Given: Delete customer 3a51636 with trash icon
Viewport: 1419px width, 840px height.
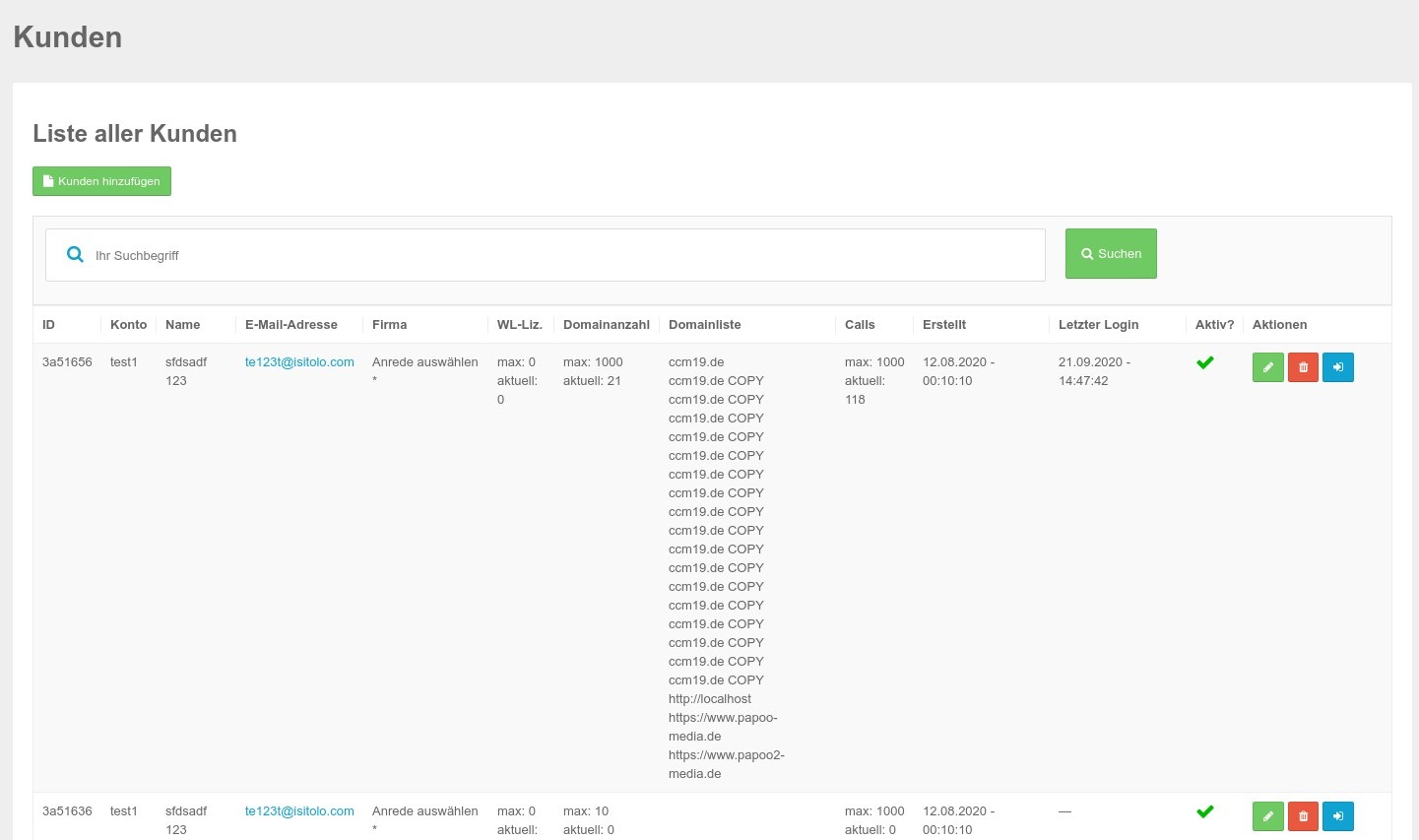Looking at the screenshot, I should [x=1303, y=816].
